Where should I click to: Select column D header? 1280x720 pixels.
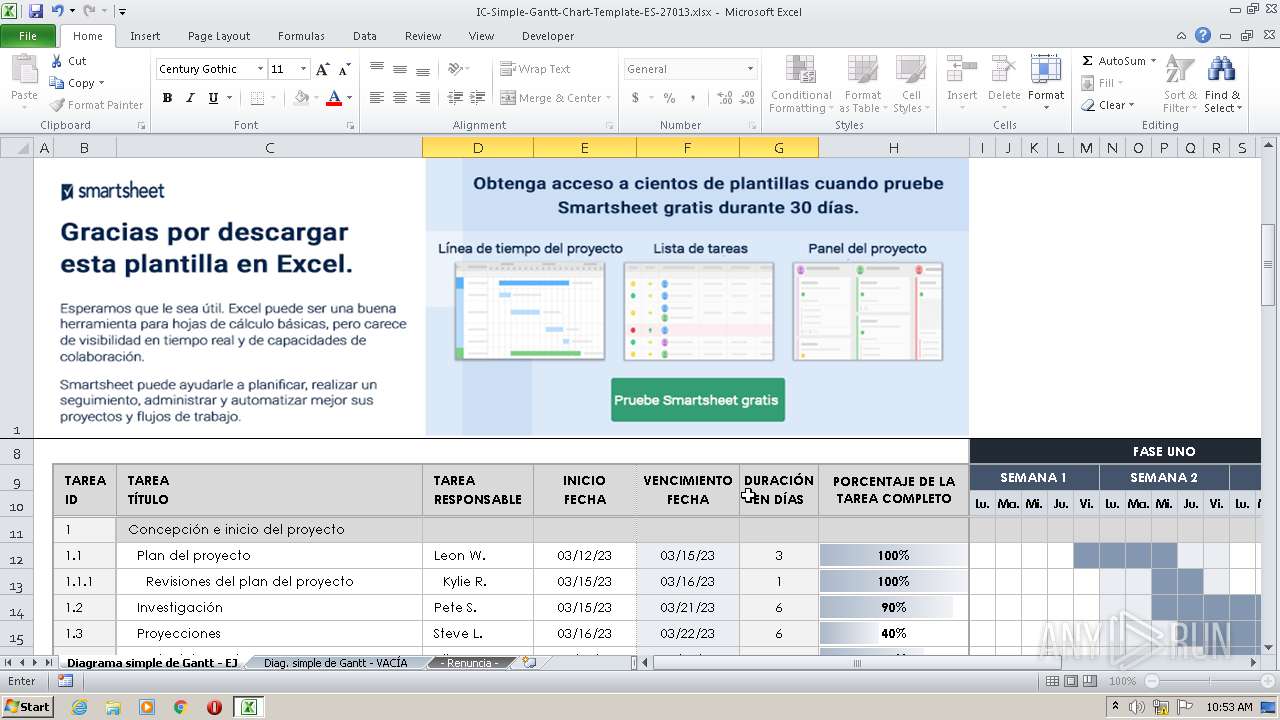[478, 148]
